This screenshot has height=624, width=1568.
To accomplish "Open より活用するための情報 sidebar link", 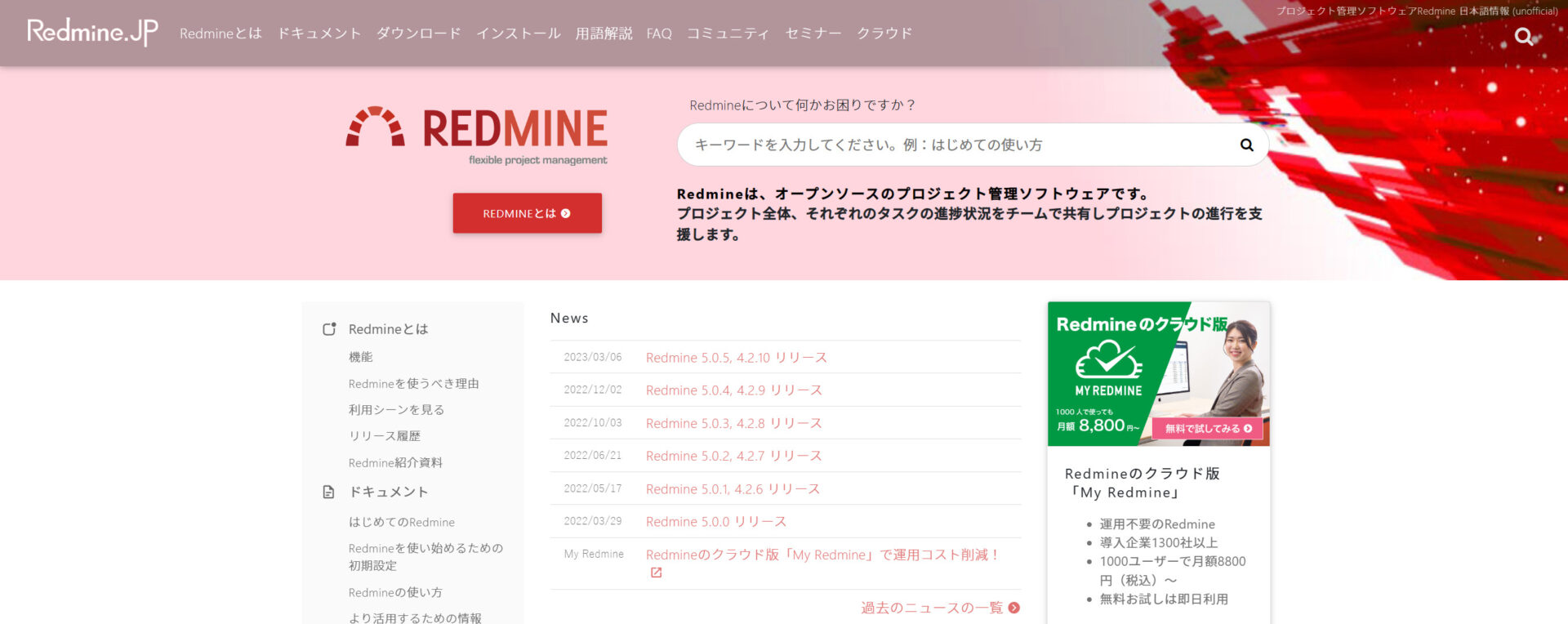I will click(415, 617).
